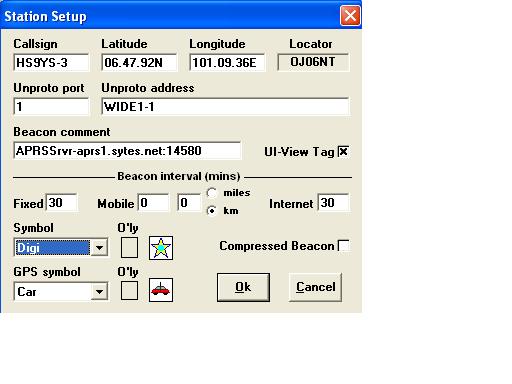Click the Latitude field 06.47.92N

click(139, 62)
